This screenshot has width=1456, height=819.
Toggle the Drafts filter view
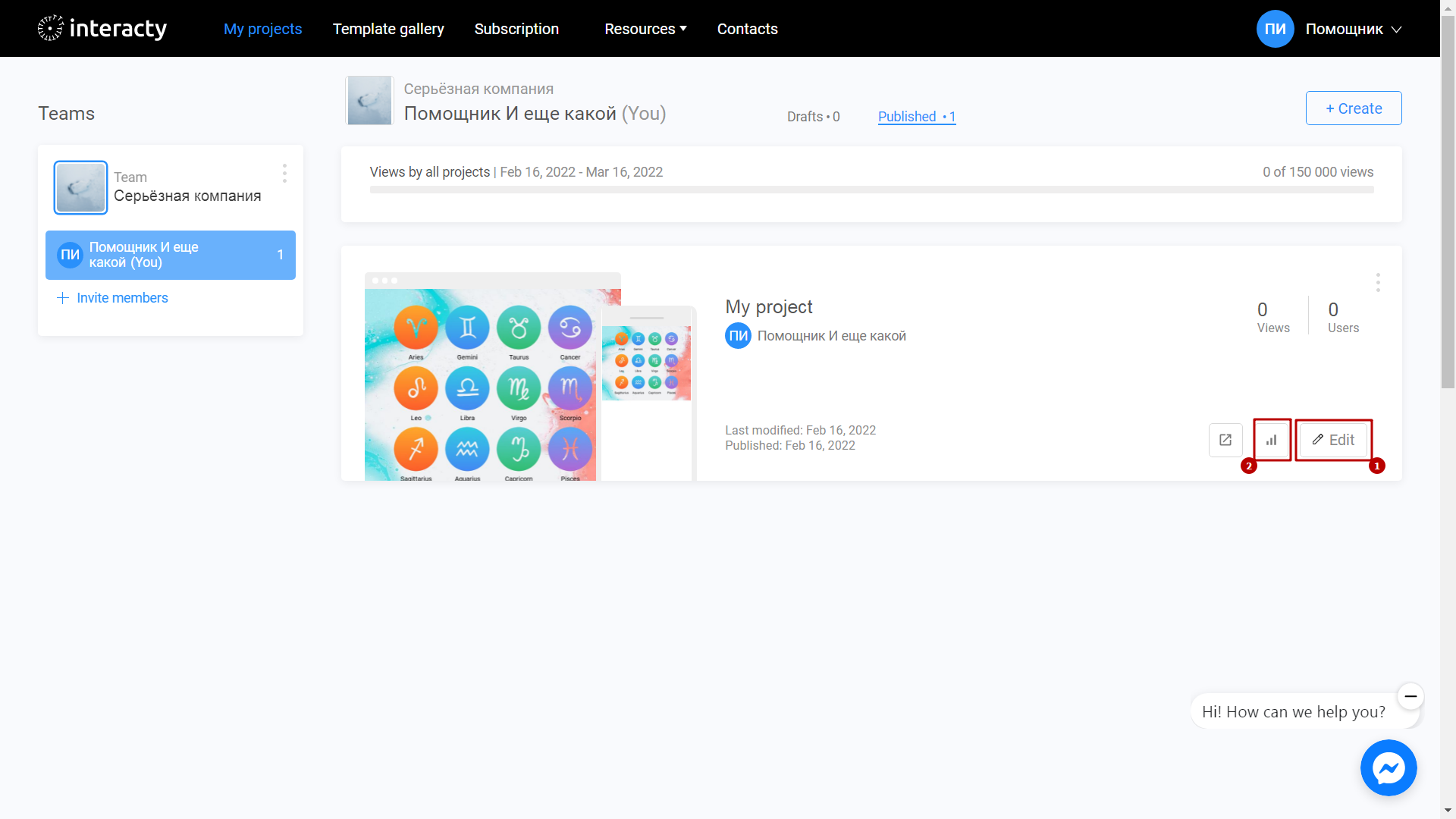[813, 116]
